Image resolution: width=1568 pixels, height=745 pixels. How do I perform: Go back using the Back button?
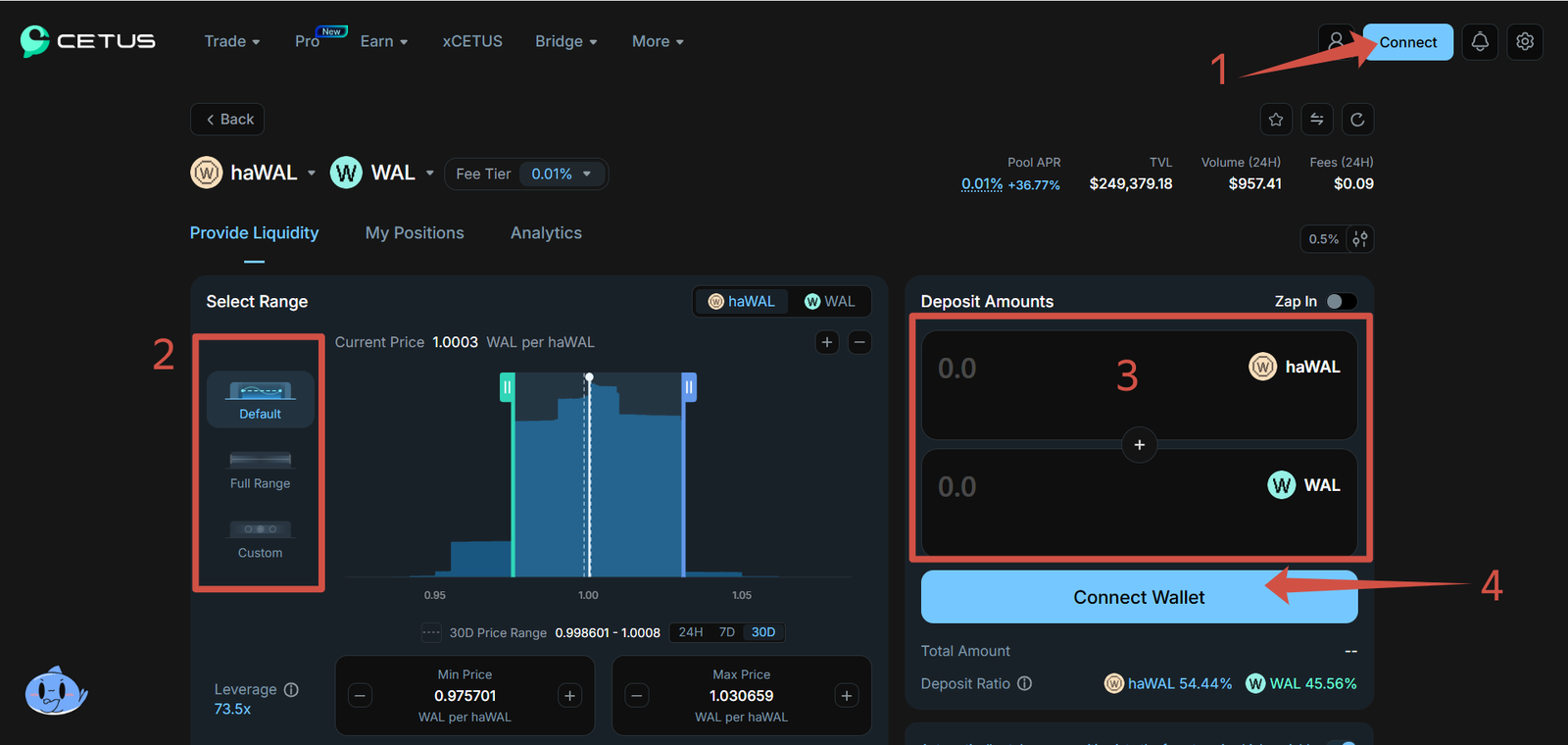[x=227, y=120]
